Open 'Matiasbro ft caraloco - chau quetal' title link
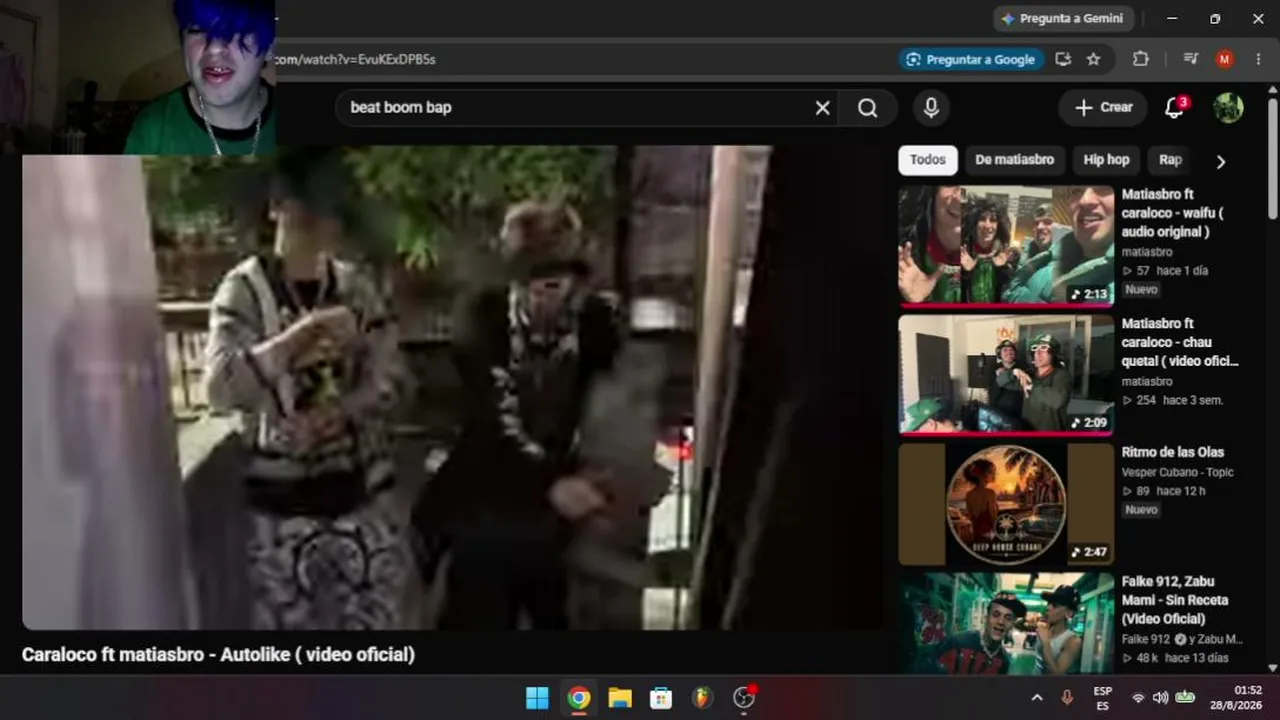The image size is (1280, 720). 1180,342
